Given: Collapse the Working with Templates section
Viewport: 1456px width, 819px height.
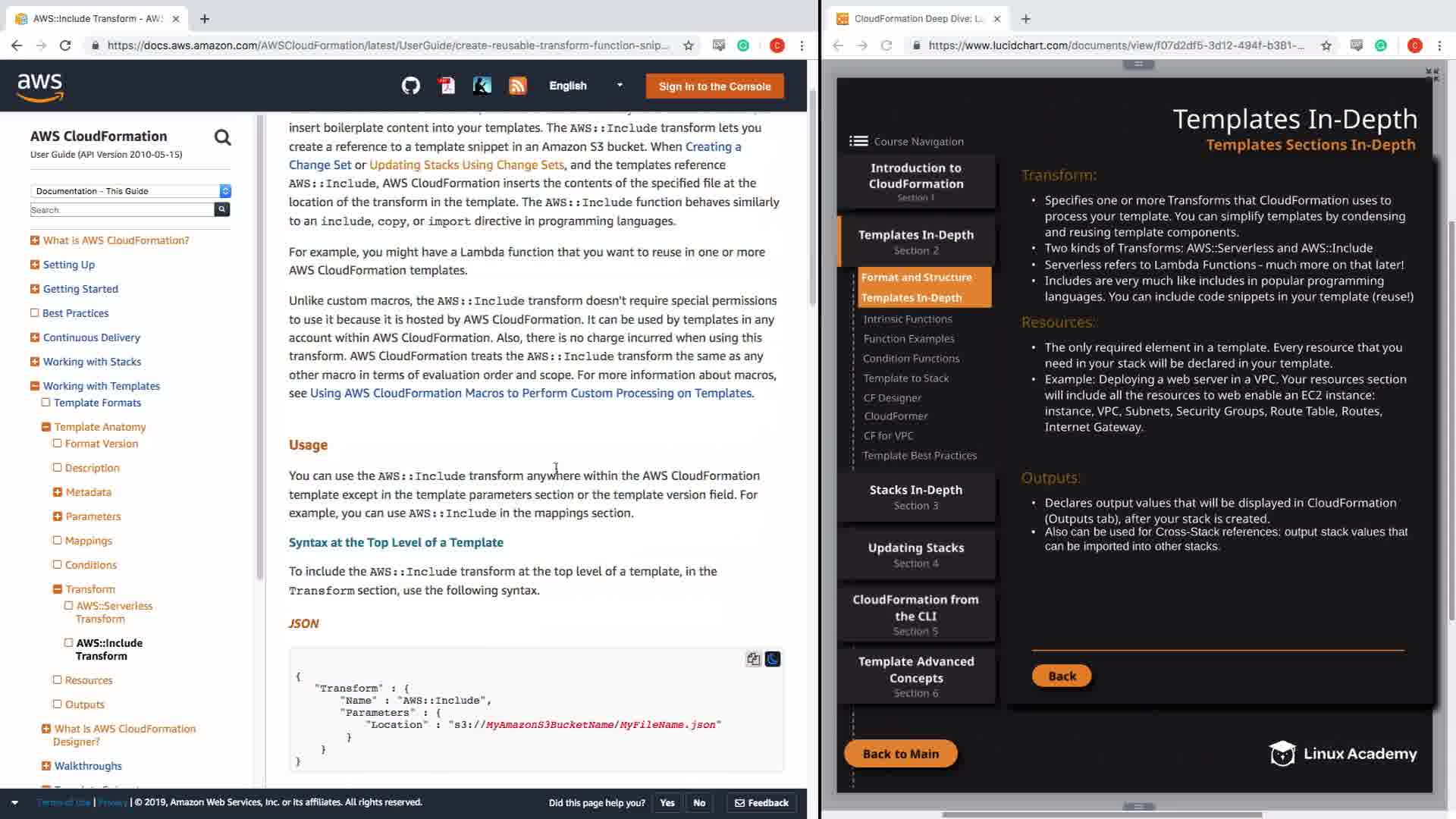Looking at the screenshot, I should pos(34,386).
